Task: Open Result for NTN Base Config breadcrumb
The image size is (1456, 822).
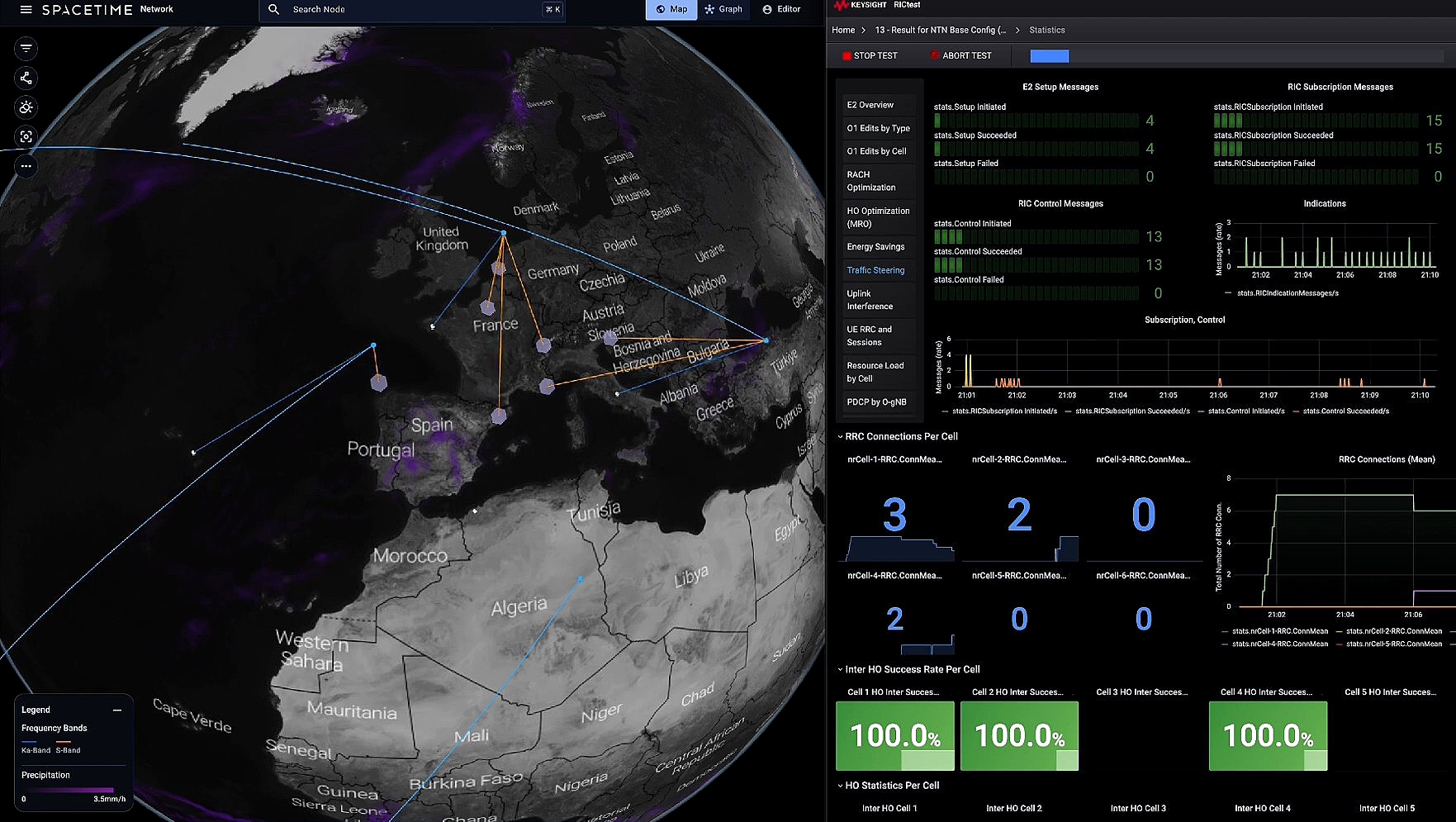Action: [941, 30]
